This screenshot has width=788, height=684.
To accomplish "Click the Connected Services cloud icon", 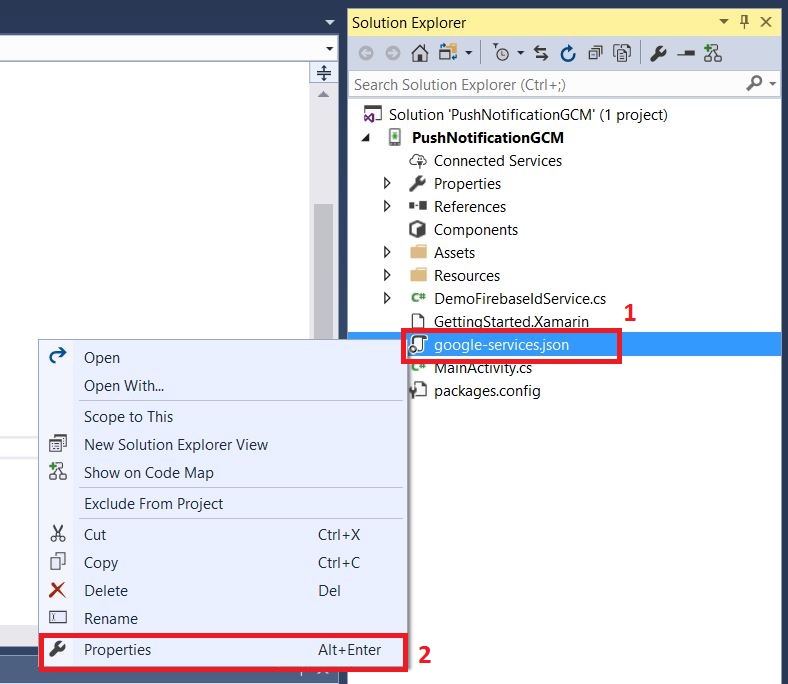I will [x=418, y=161].
